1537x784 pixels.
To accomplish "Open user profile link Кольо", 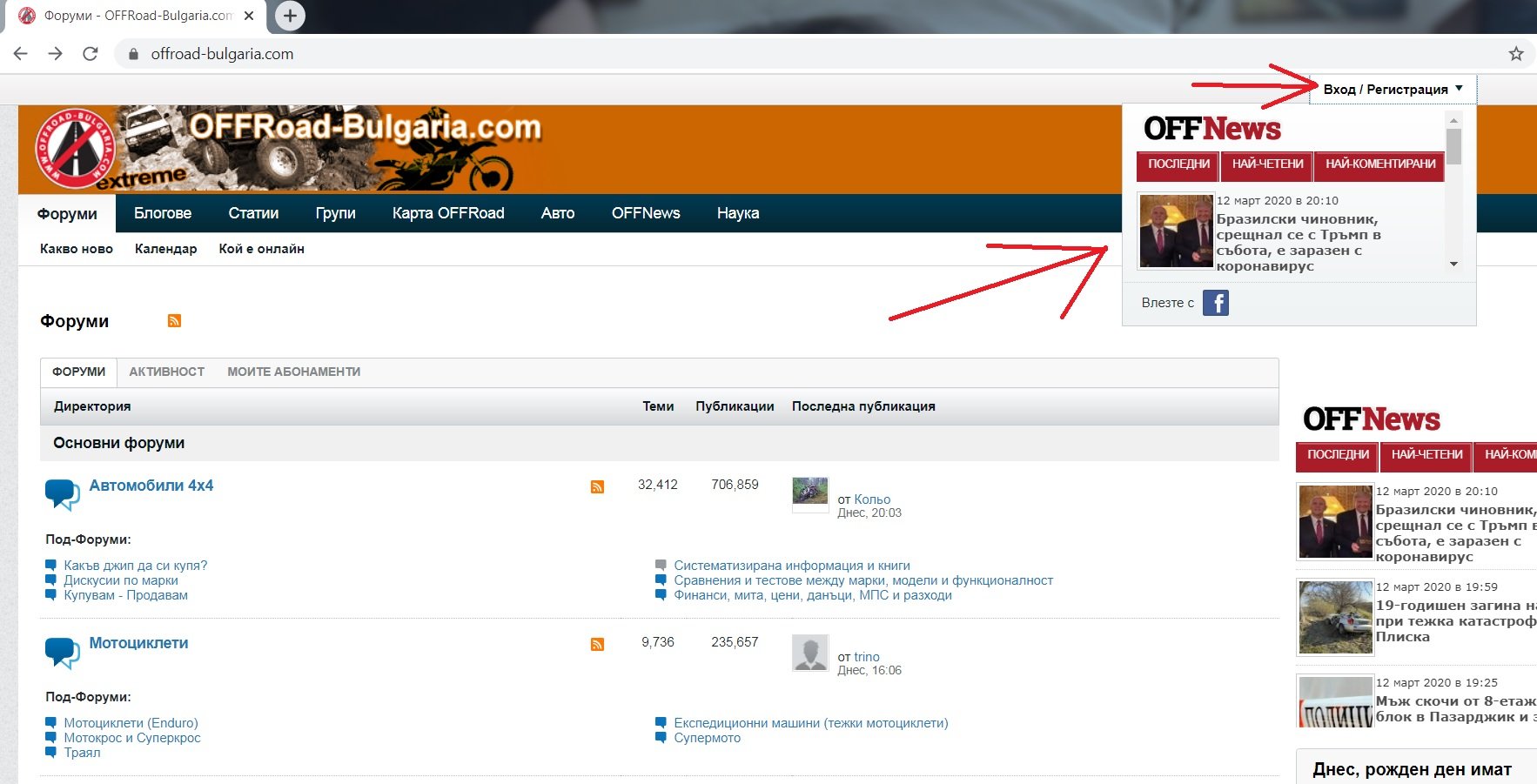I will point(872,499).
